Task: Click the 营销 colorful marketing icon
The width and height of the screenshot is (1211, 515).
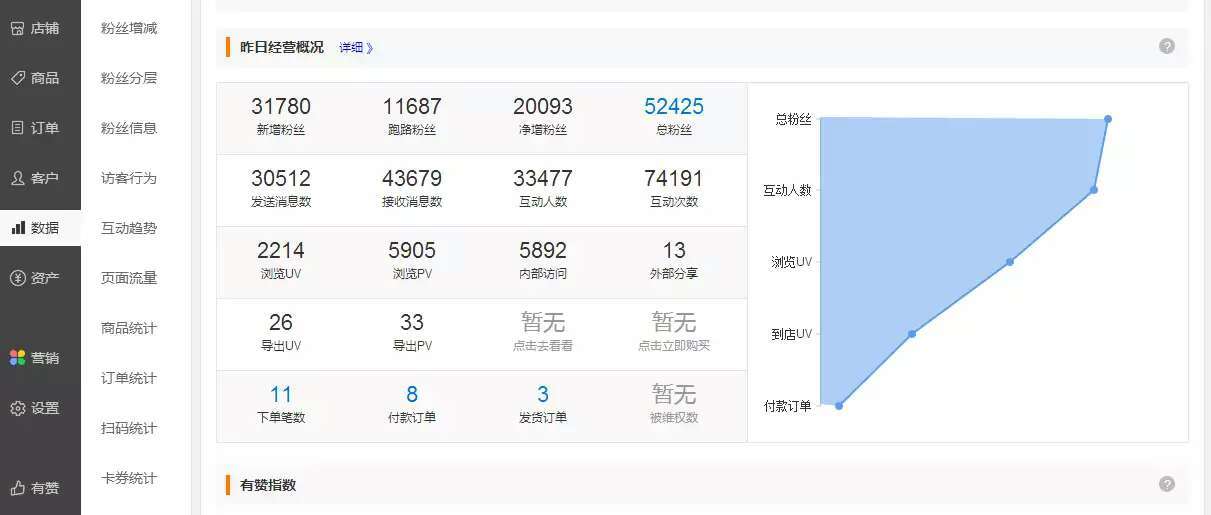Action: pyautogui.click(x=17, y=358)
